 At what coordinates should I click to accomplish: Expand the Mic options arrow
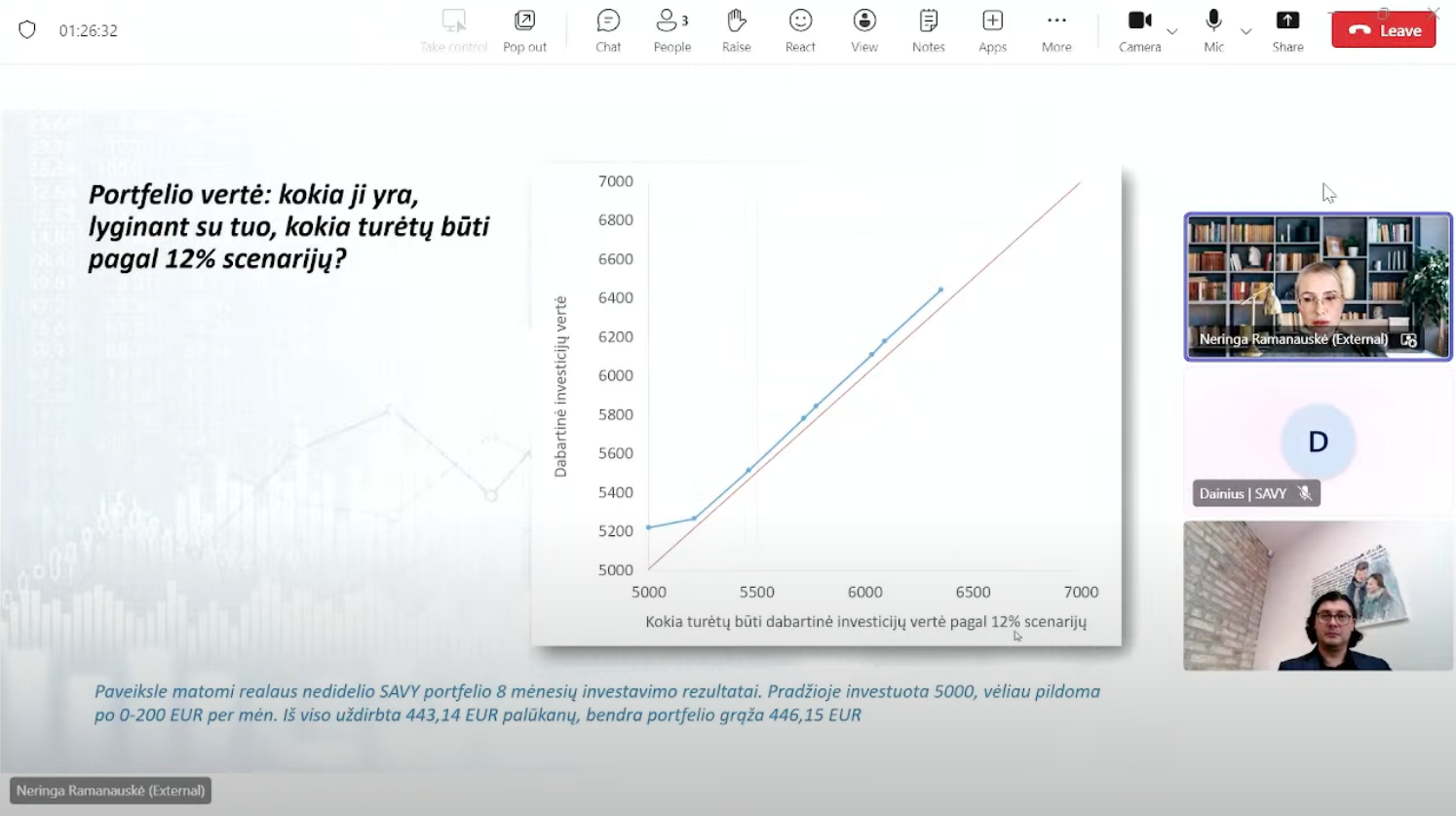pyautogui.click(x=1245, y=32)
